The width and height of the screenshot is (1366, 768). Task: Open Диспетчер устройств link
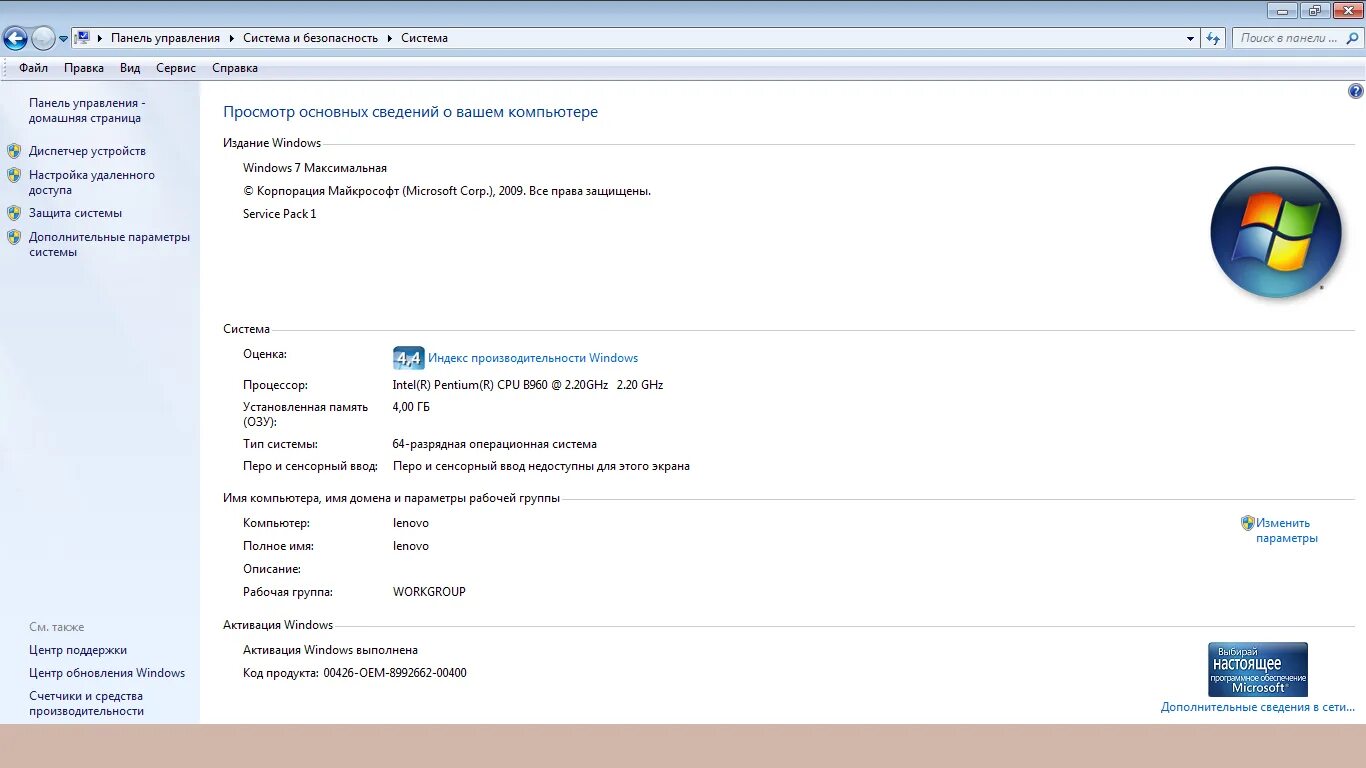coord(87,151)
